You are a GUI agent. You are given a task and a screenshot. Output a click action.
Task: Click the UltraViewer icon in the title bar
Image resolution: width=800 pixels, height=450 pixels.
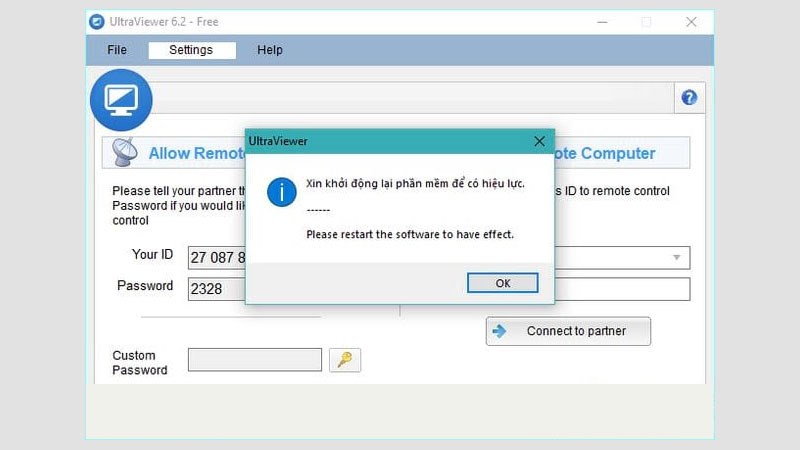[96, 21]
